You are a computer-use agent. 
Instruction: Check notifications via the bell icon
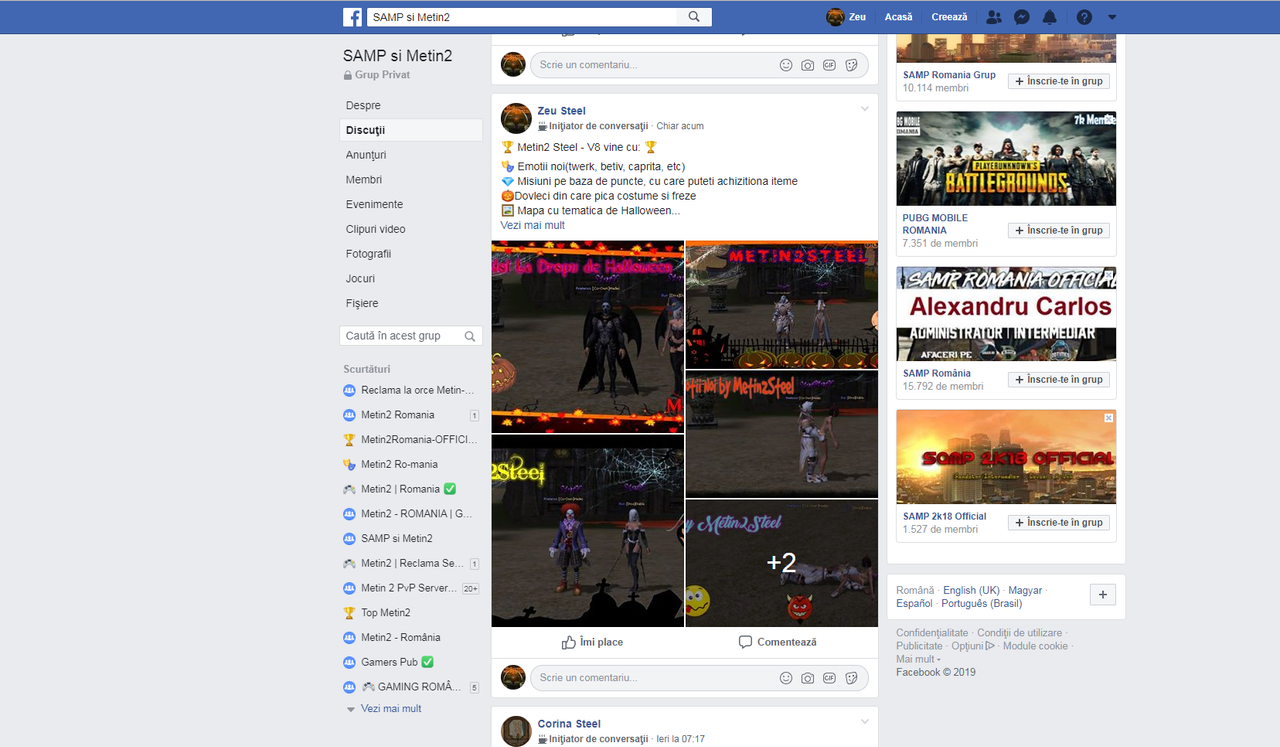pyautogui.click(x=1051, y=16)
